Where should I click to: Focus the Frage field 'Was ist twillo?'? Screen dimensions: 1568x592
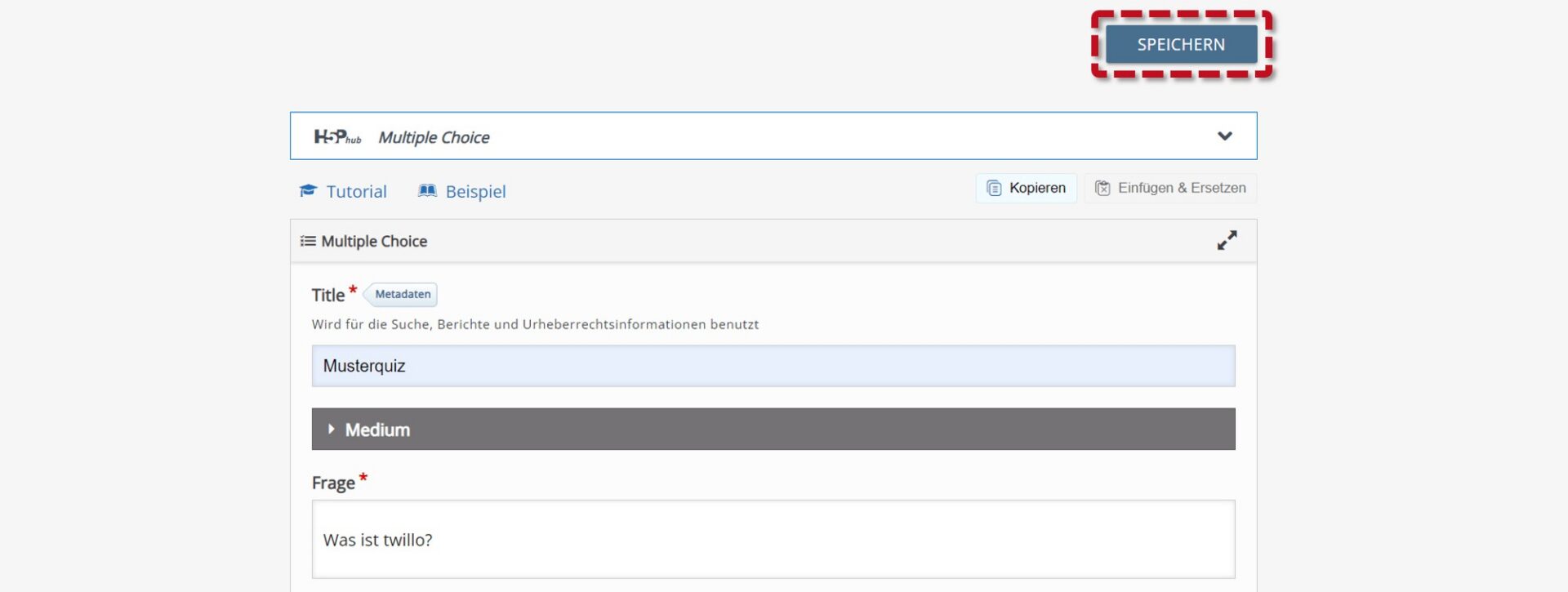(773, 539)
